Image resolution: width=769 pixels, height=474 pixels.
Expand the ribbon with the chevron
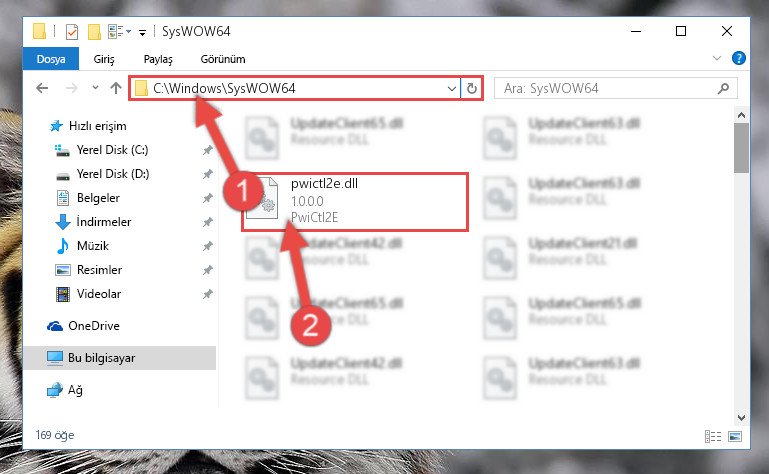717,58
